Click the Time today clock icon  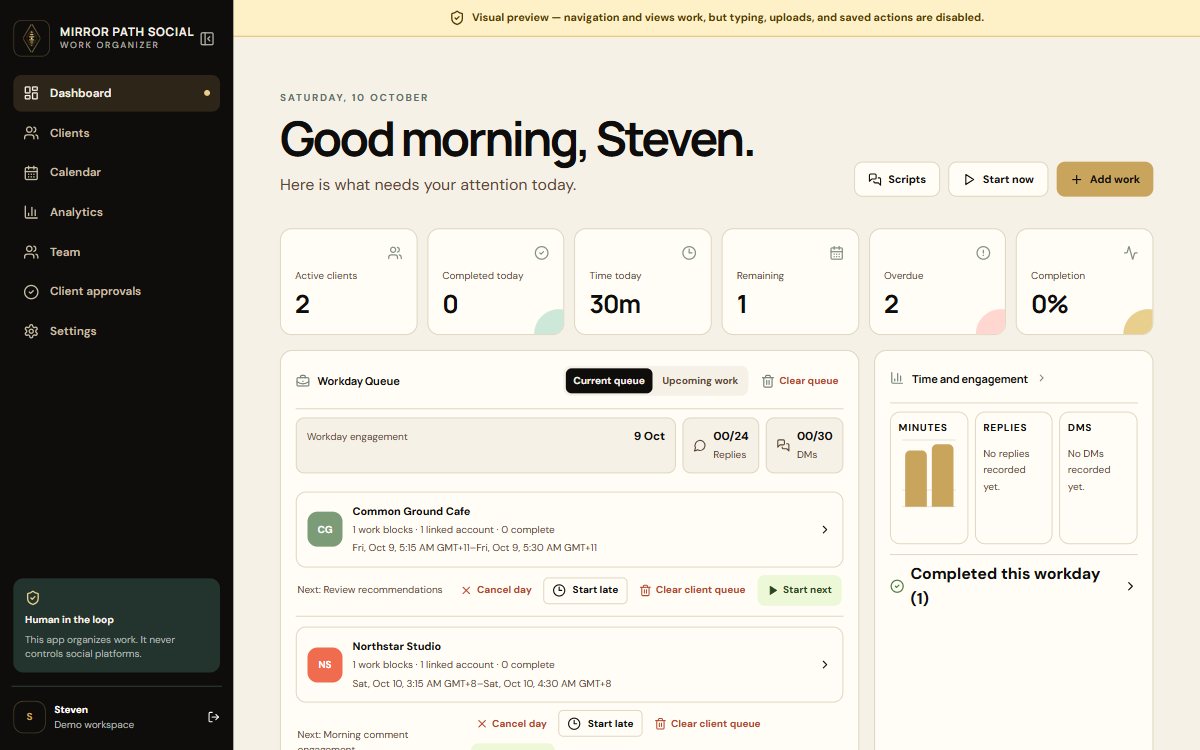(689, 253)
